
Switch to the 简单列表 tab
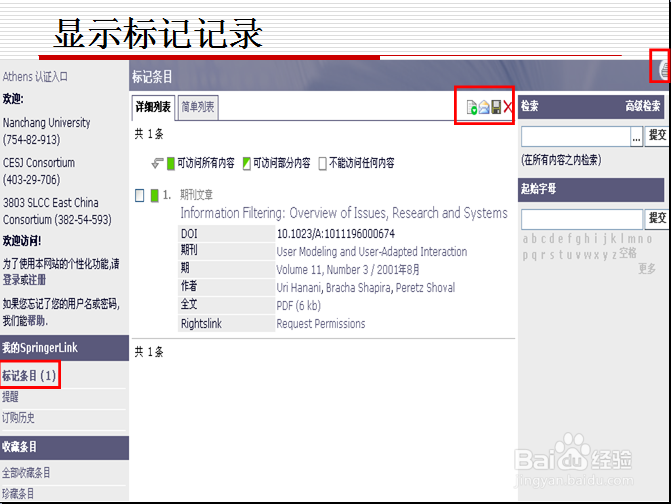(x=198, y=107)
